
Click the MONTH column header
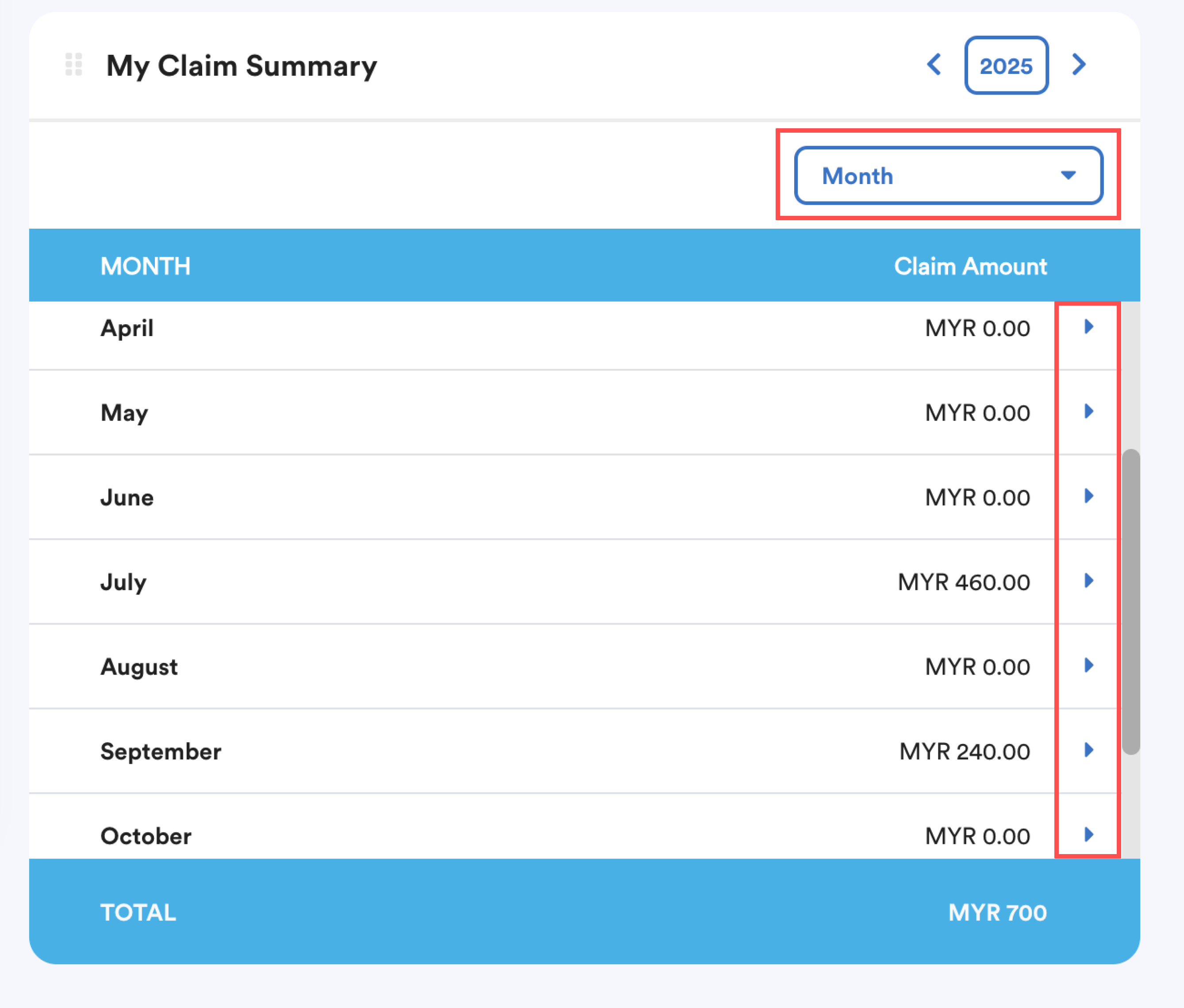point(145,266)
